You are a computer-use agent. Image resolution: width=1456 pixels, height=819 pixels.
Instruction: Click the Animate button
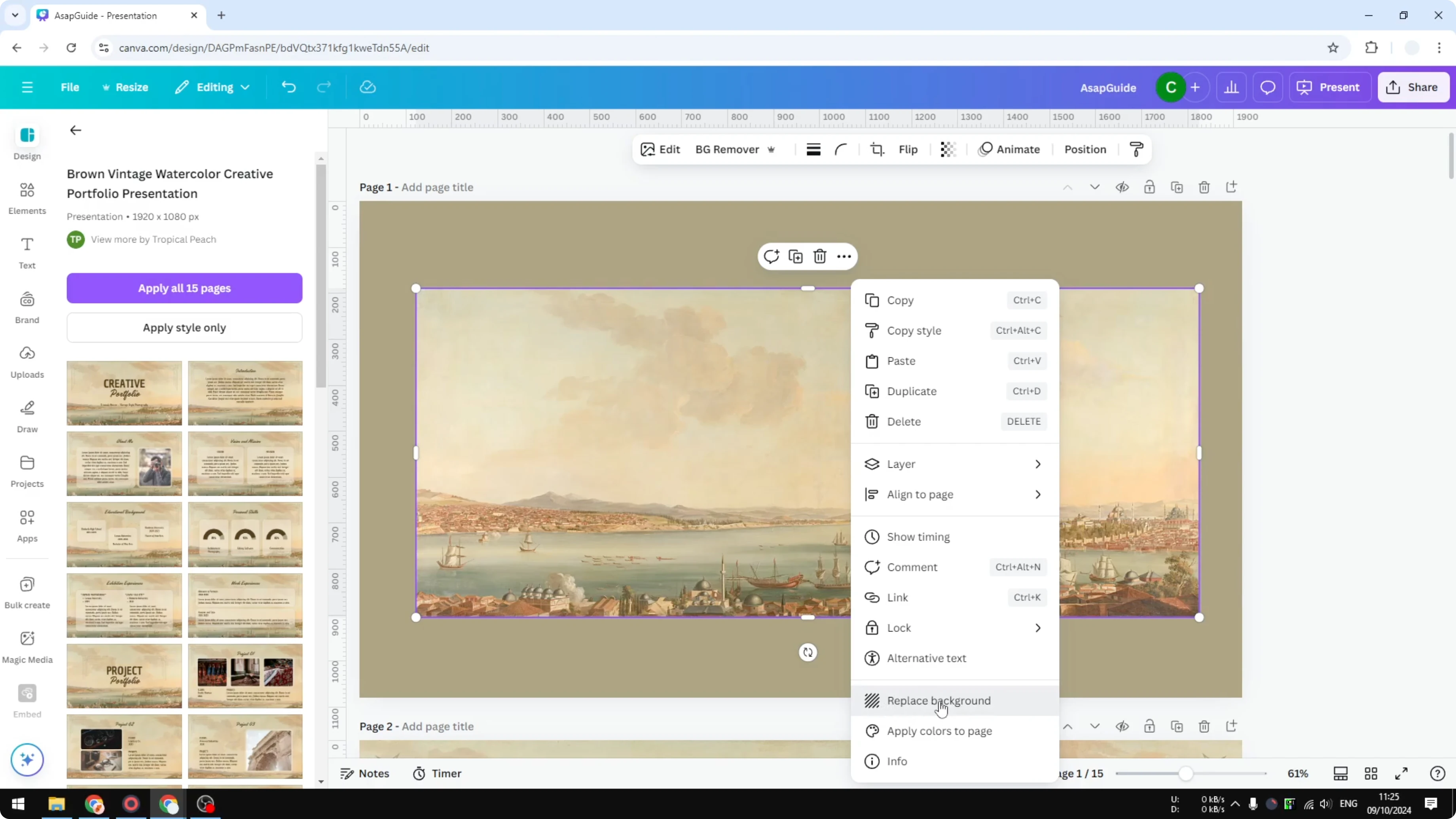(1009, 149)
